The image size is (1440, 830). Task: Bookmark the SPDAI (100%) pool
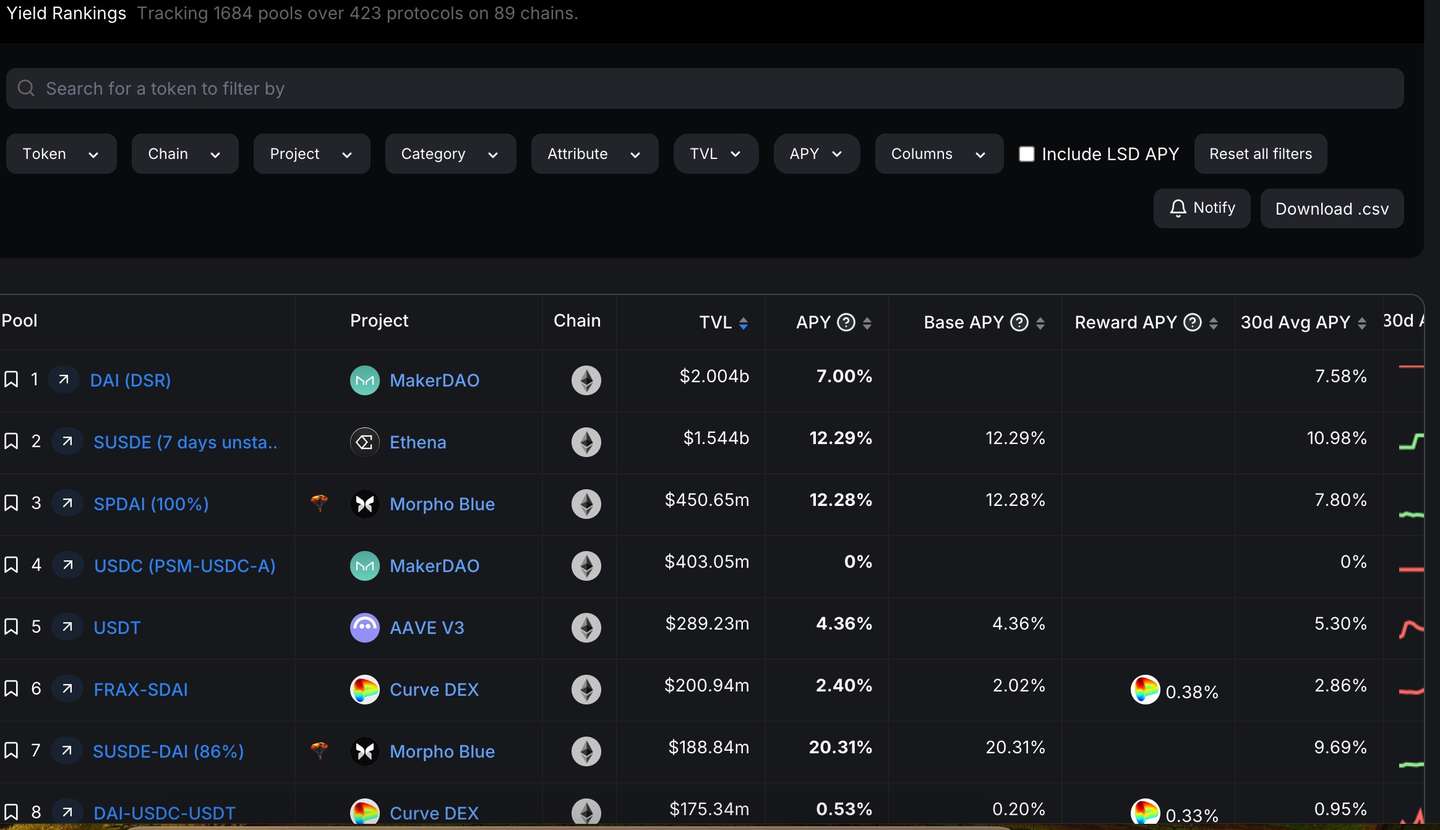[11, 504]
